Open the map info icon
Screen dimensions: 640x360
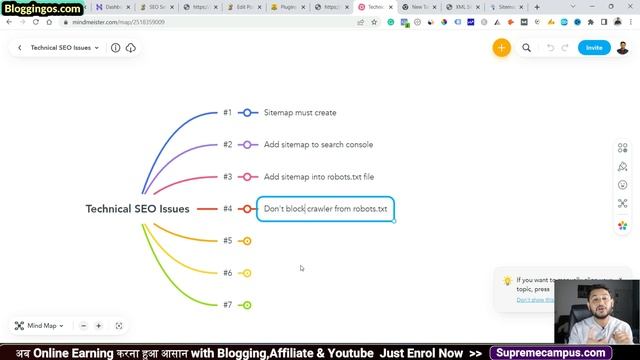[x=116, y=48]
